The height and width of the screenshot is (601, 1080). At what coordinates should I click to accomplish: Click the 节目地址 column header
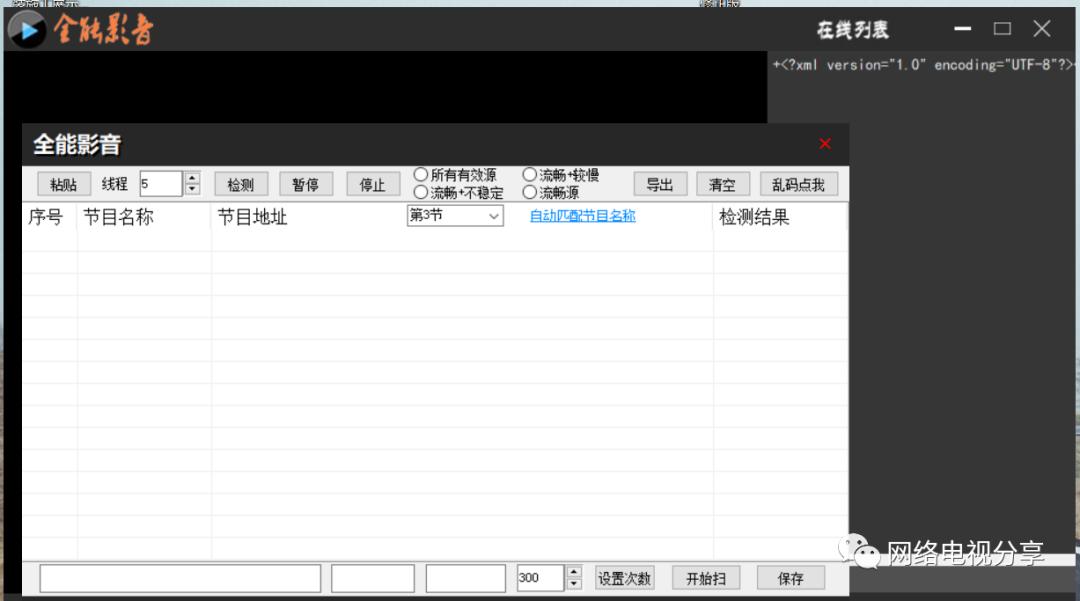(252, 217)
